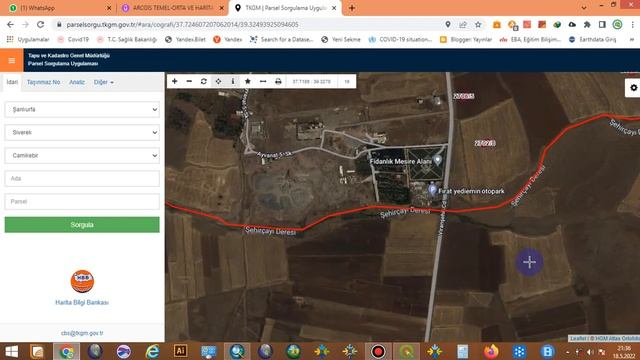Bookmark this page with the star
Image resolution: width=640 pixels, height=360 pixels.
coord(478,24)
